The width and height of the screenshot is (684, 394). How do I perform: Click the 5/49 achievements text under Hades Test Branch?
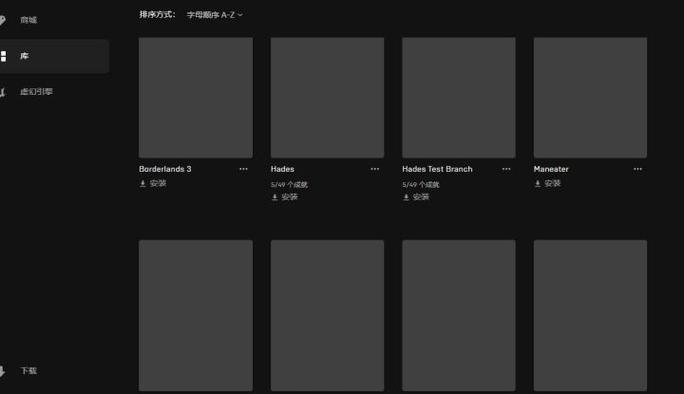click(x=421, y=185)
